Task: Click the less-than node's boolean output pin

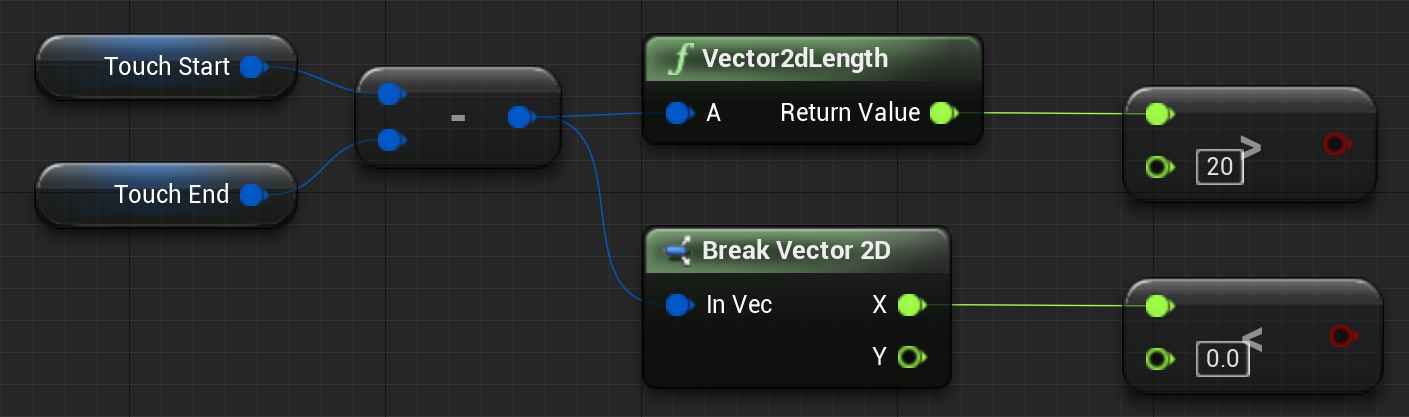Action: pos(1340,337)
